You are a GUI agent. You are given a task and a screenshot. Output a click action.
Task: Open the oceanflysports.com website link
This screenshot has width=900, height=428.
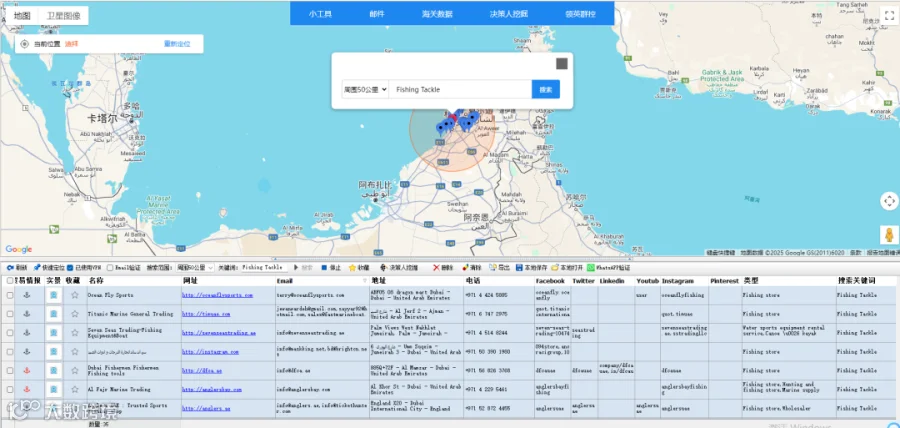click(x=218, y=295)
